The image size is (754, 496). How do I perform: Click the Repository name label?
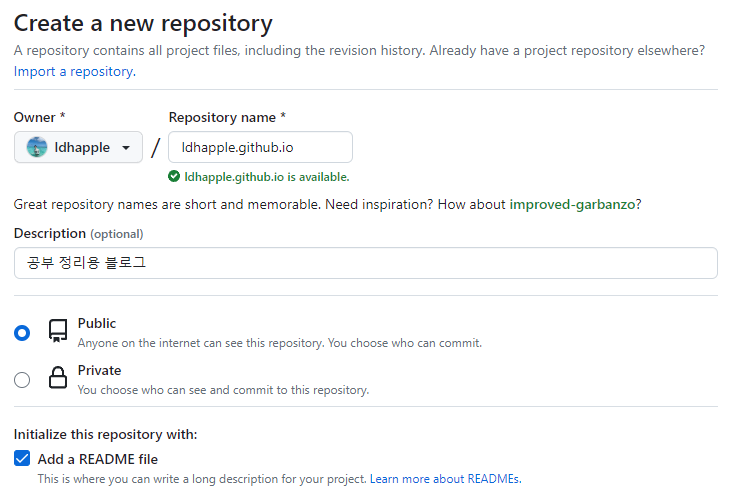(x=227, y=117)
